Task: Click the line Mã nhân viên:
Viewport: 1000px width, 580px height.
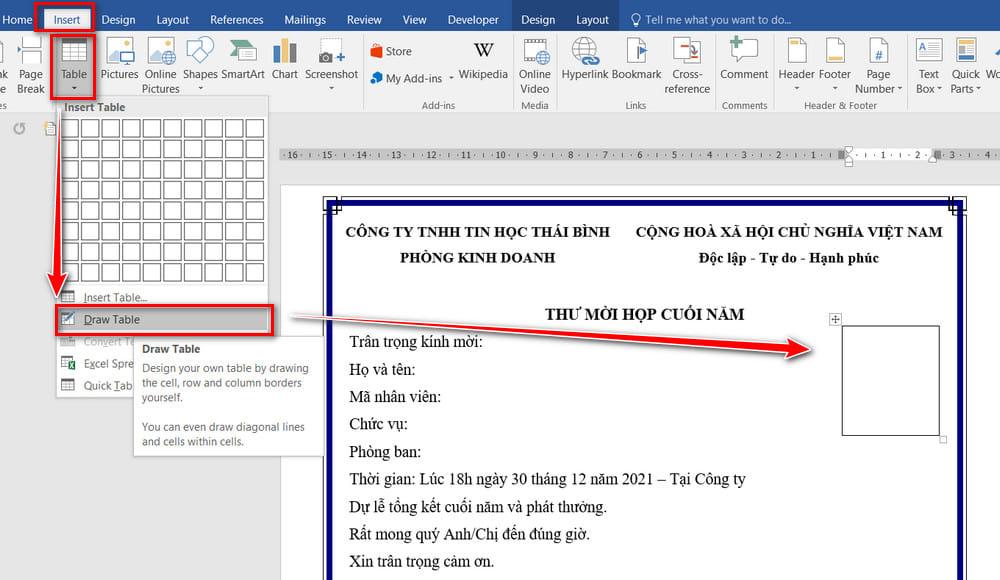Action: tap(395, 397)
